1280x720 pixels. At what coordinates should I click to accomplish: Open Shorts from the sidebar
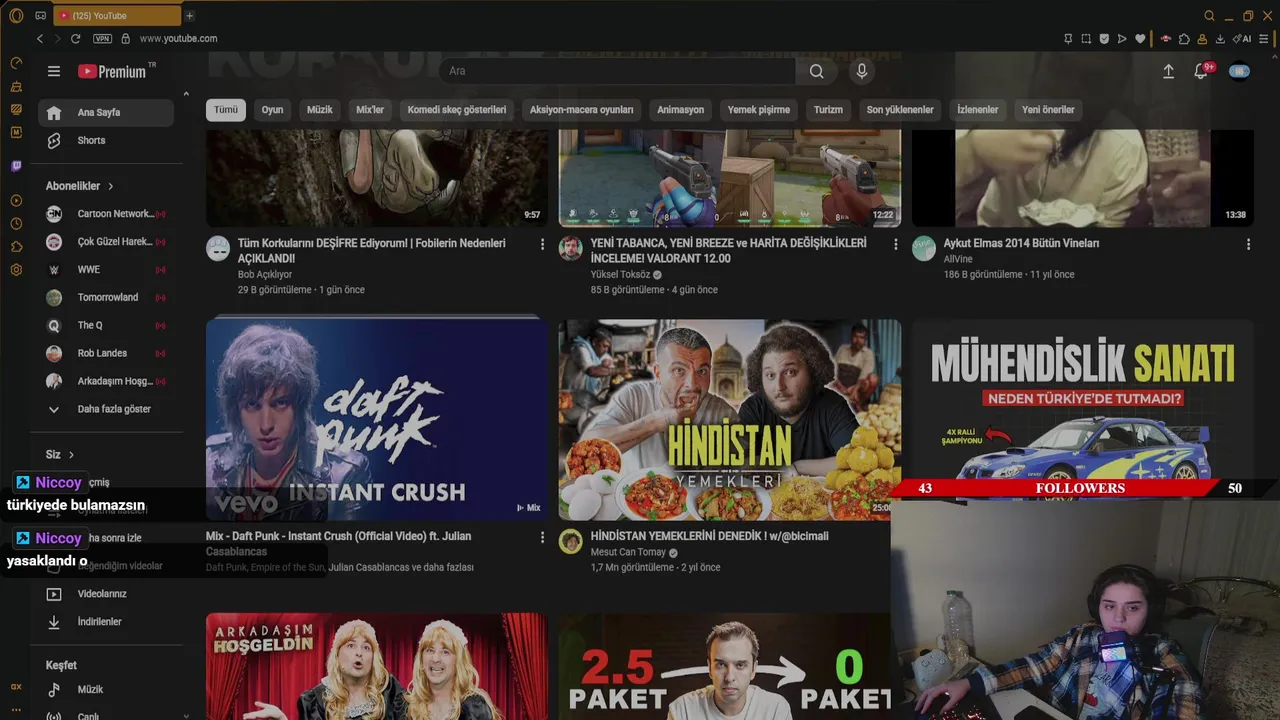coord(106,141)
